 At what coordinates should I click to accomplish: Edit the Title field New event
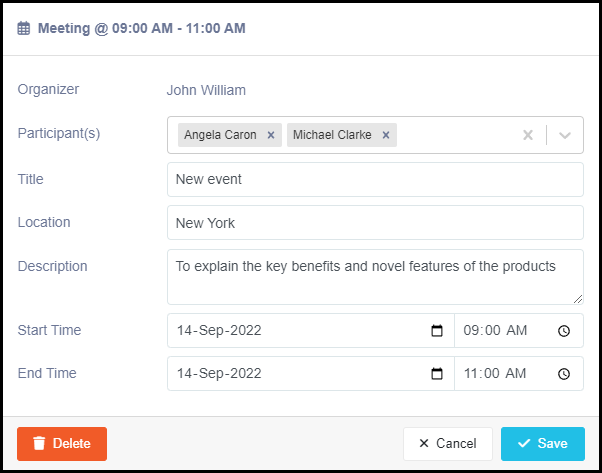pyautogui.click(x=375, y=179)
